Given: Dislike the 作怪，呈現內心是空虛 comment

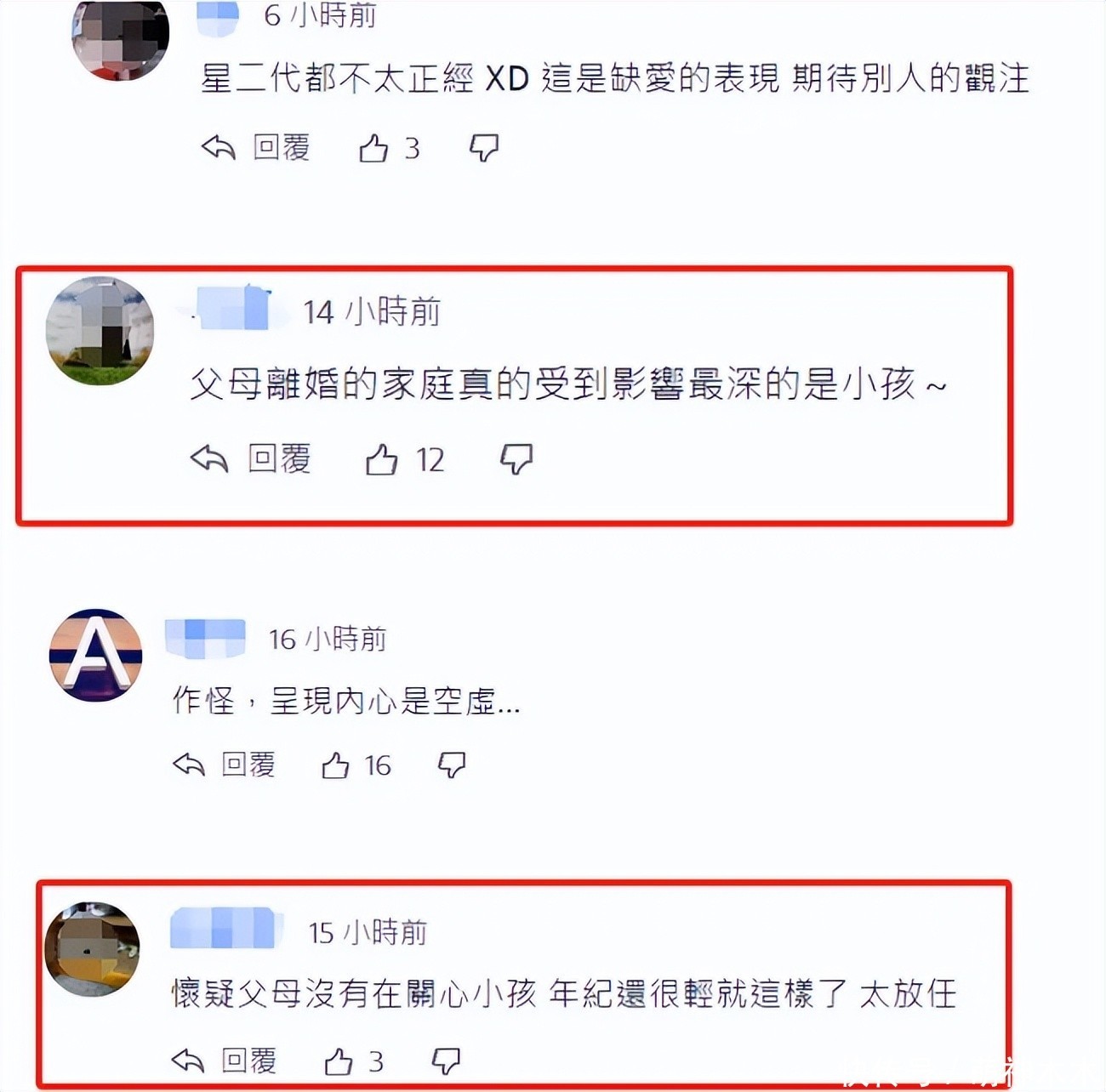Looking at the screenshot, I should pos(452,765).
